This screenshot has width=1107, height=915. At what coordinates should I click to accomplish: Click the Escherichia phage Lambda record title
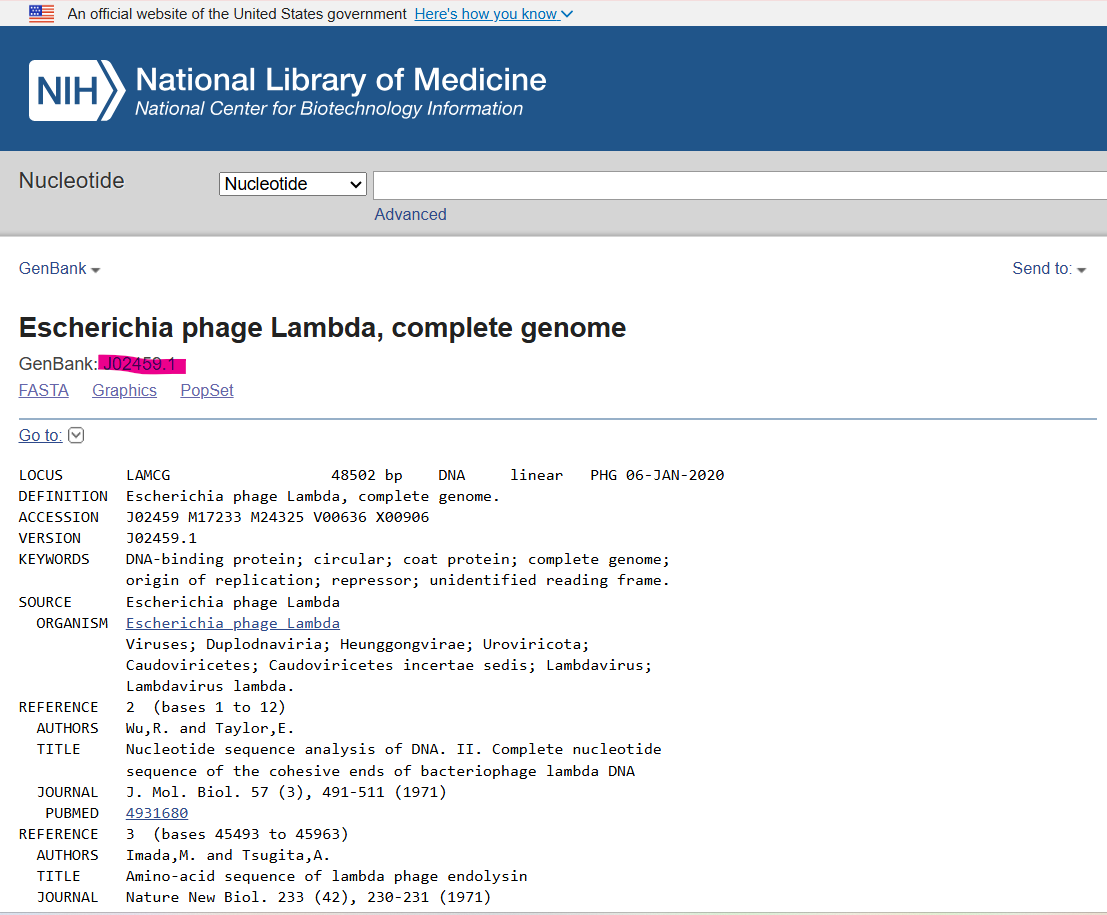pyautogui.click(x=322, y=328)
